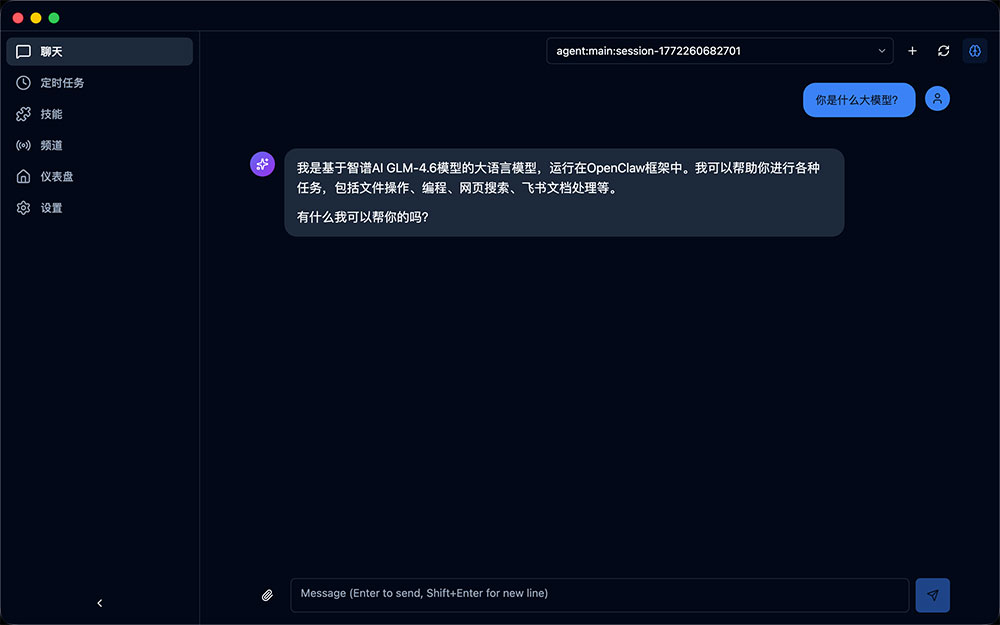Click the 频道 broadcast icon
This screenshot has width=1000, height=625.
pos(24,145)
